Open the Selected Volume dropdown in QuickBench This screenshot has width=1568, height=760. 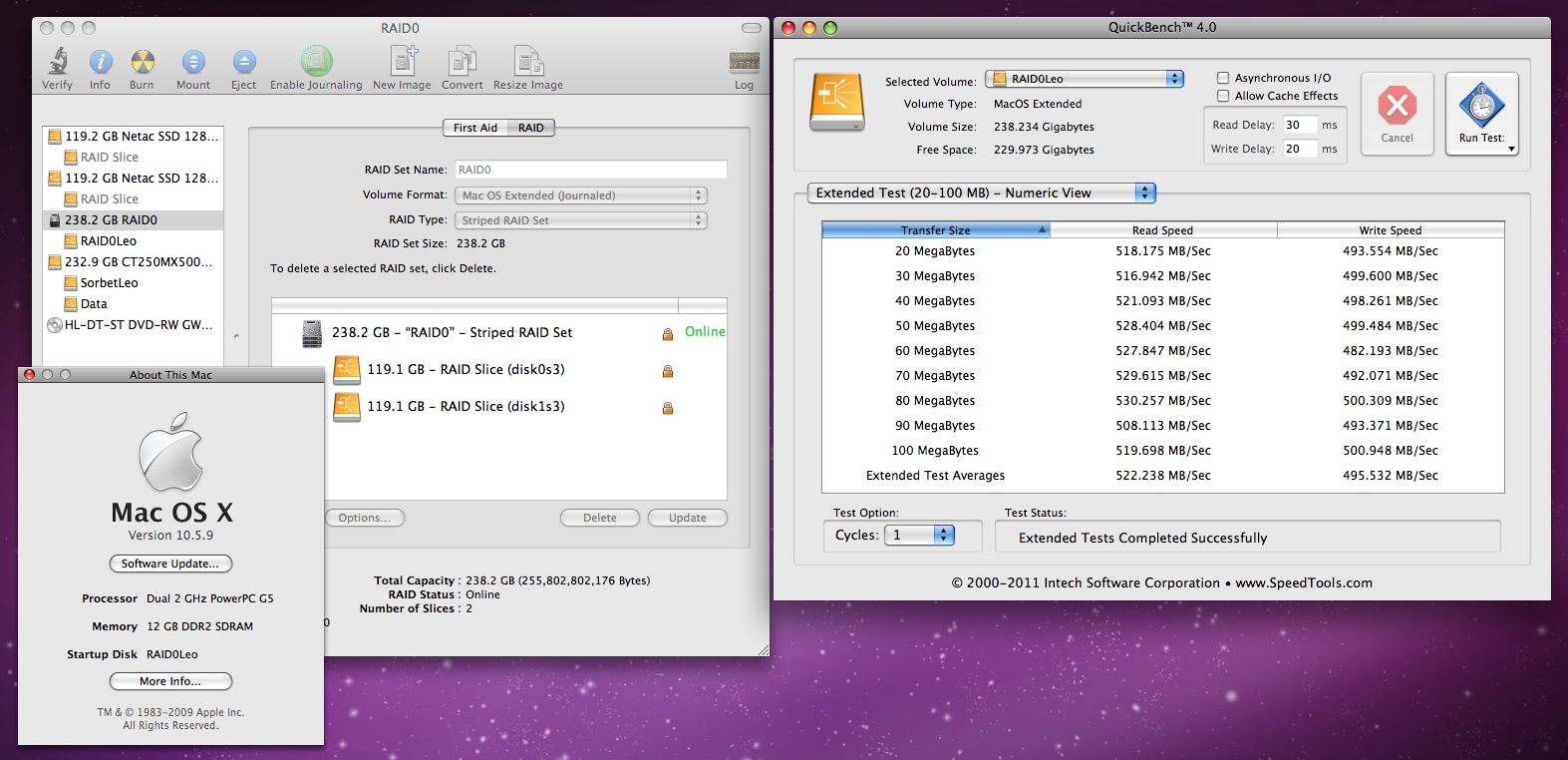[1085, 79]
